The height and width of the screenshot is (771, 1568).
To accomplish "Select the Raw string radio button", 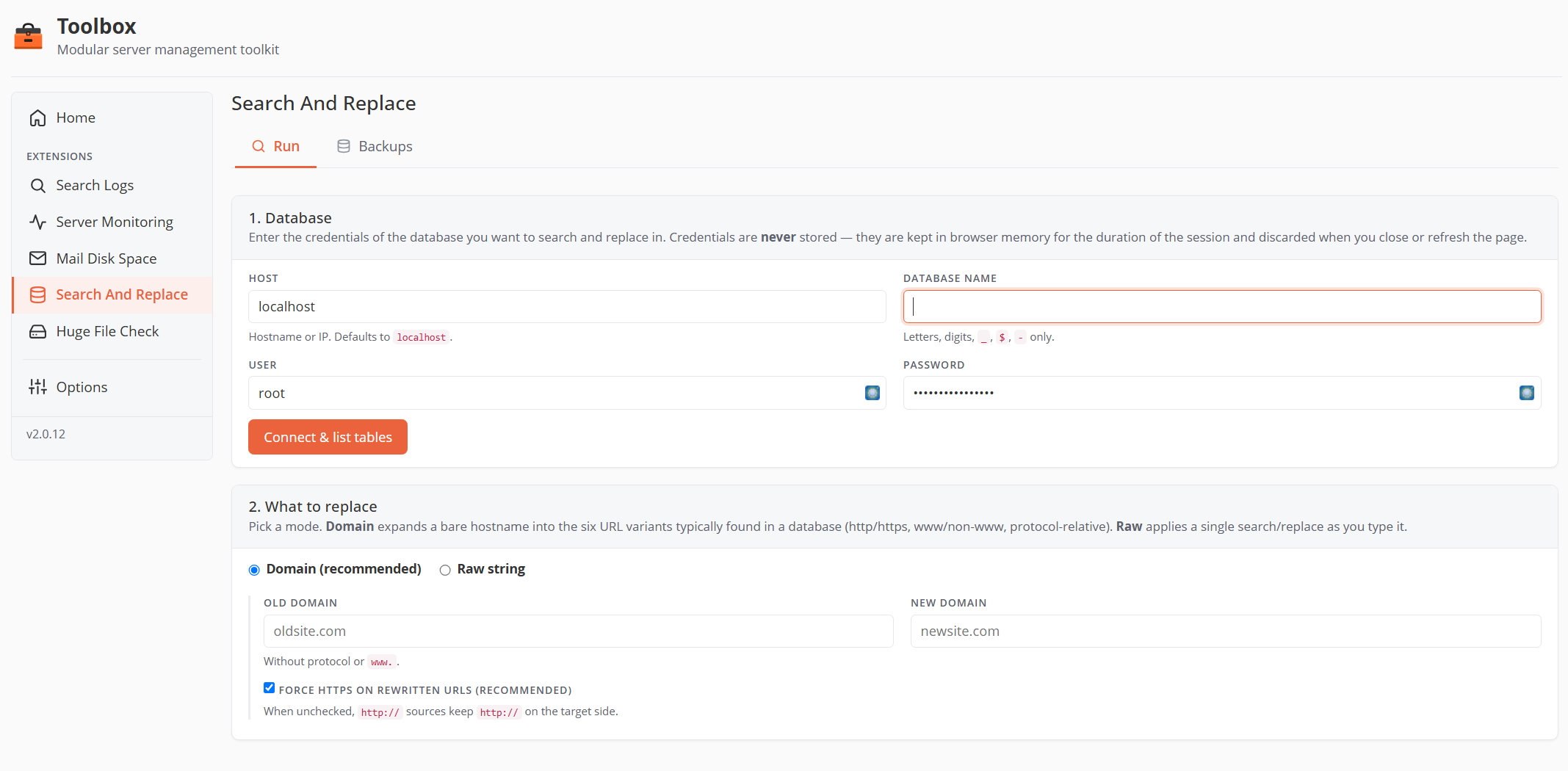I will [x=445, y=570].
